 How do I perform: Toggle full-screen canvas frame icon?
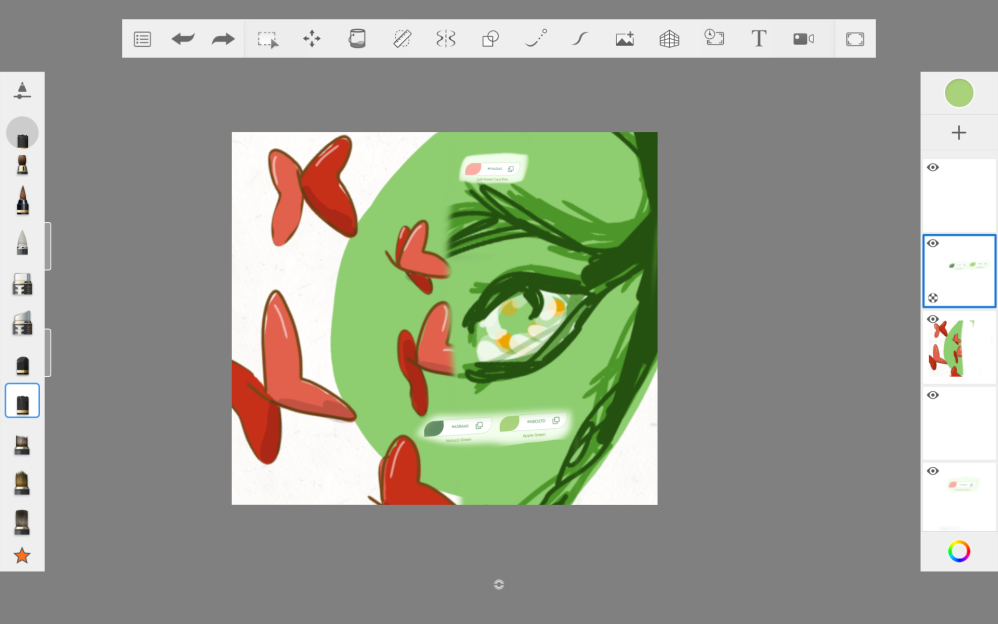pyautogui.click(x=855, y=39)
